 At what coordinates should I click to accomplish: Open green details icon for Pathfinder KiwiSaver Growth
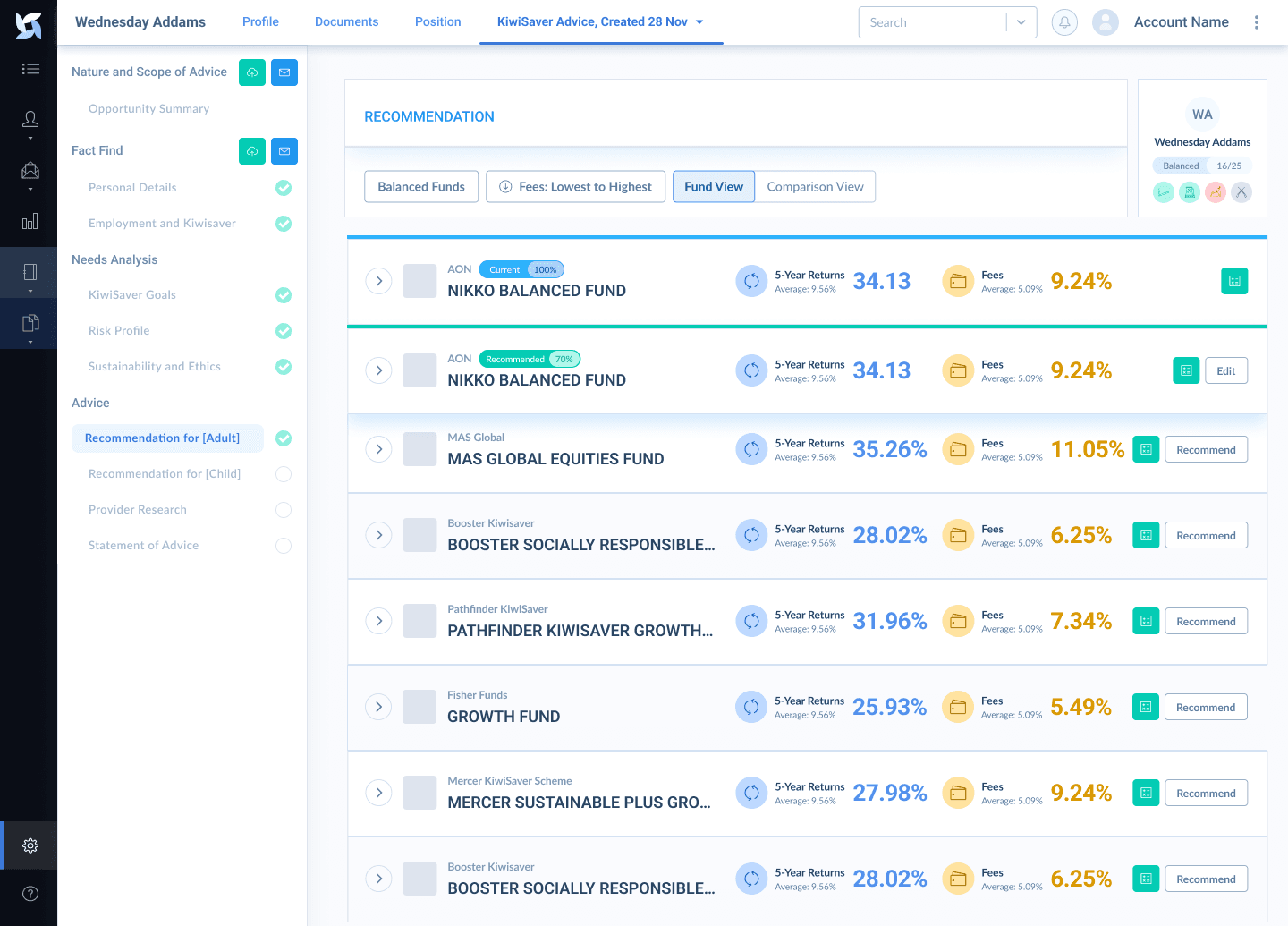pyautogui.click(x=1146, y=621)
